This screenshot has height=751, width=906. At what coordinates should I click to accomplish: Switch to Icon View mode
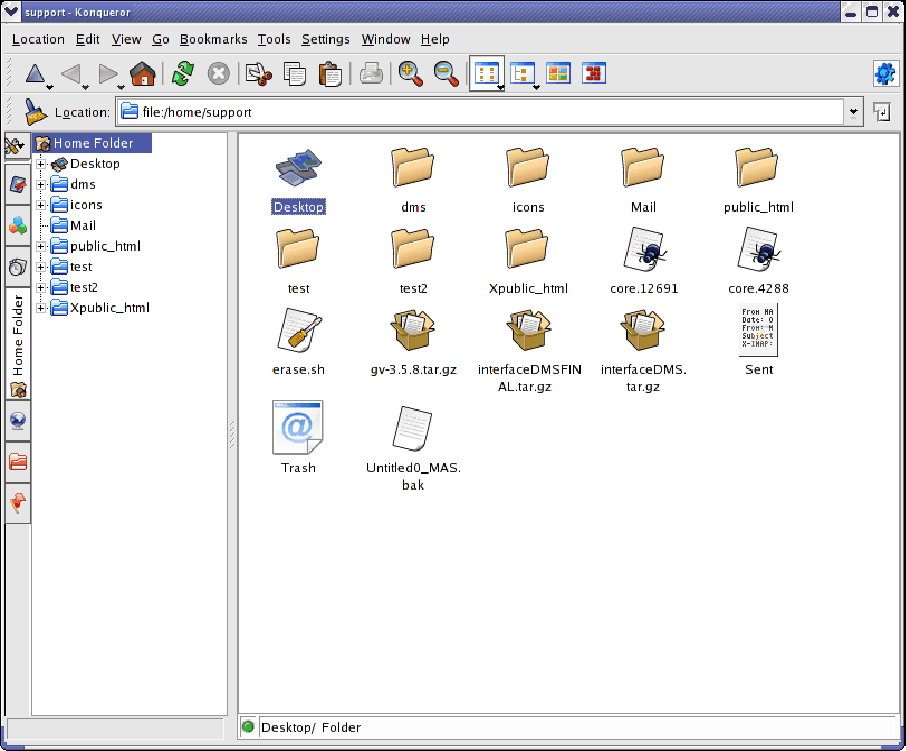[x=486, y=73]
